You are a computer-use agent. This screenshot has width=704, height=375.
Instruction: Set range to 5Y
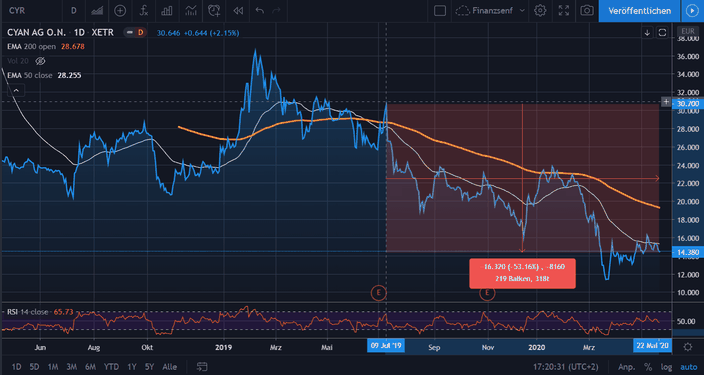(x=150, y=367)
